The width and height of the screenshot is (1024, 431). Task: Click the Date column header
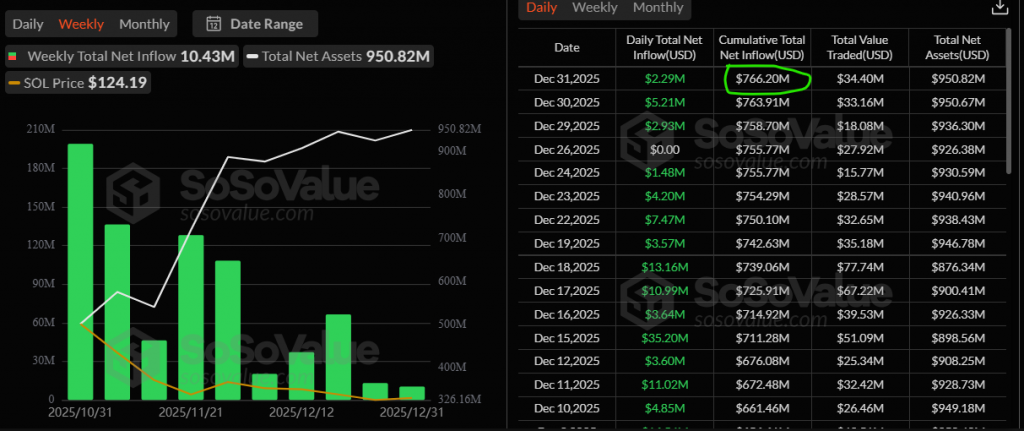pos(566,47)
